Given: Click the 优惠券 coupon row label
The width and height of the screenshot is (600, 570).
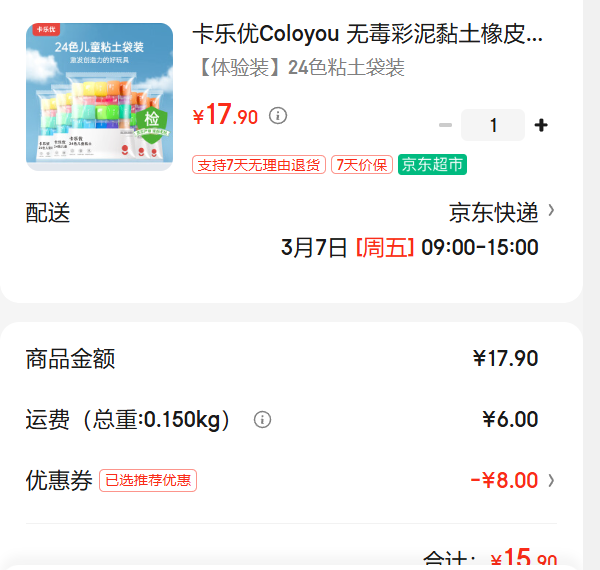Looking at the screenshot, I should click(59, 480).
